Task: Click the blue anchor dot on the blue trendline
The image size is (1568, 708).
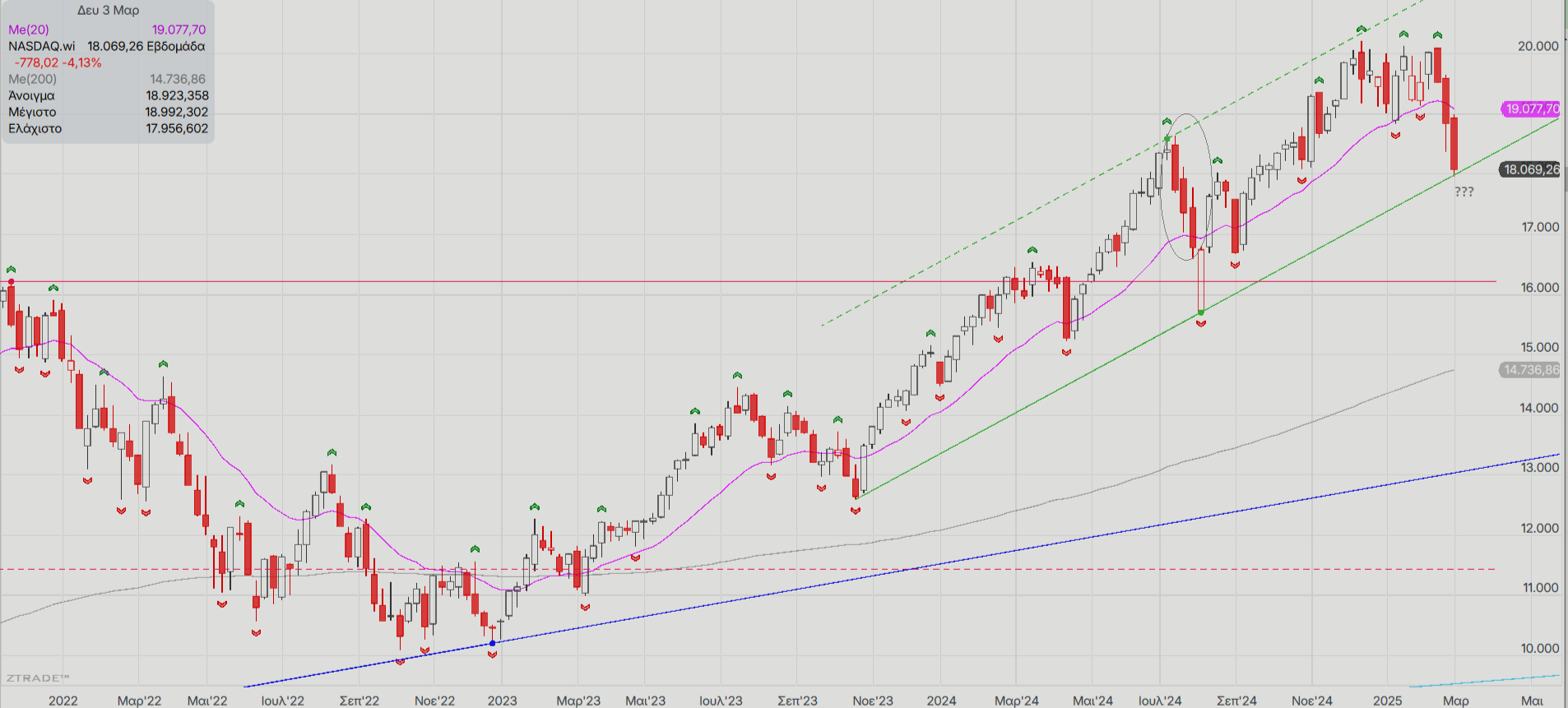Action: [x=492, y=643]
